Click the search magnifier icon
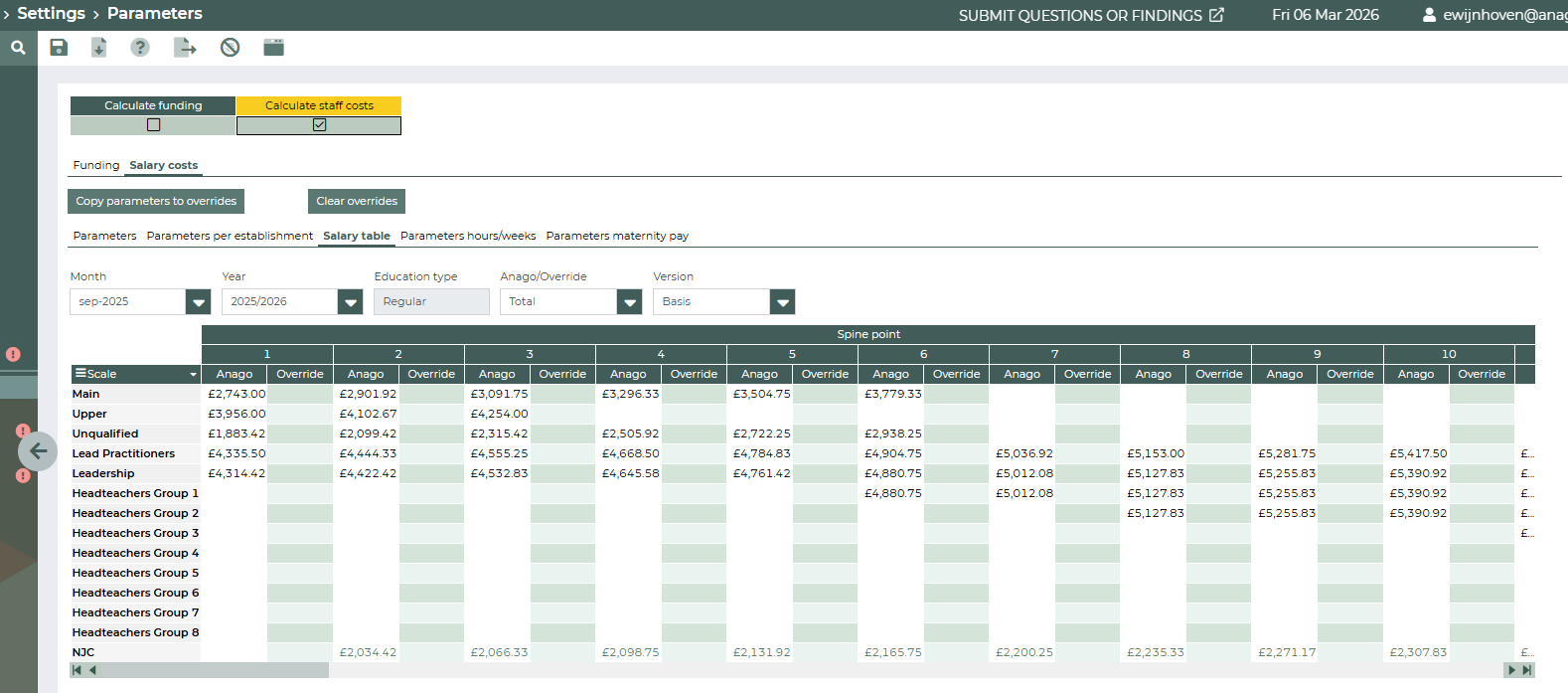The image size is (1568, 693). [18, 48]
